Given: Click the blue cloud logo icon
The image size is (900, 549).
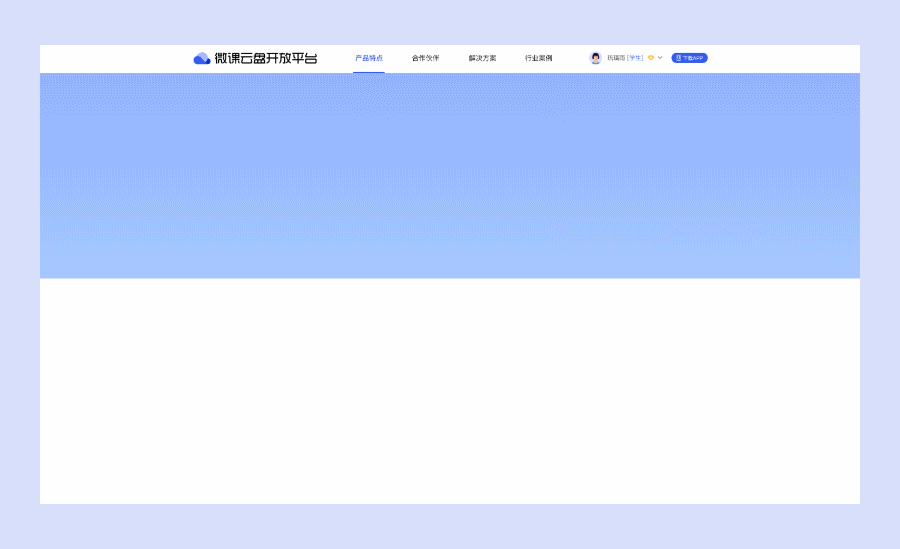Looking at the screenshot, I should [x=201, y=58].
